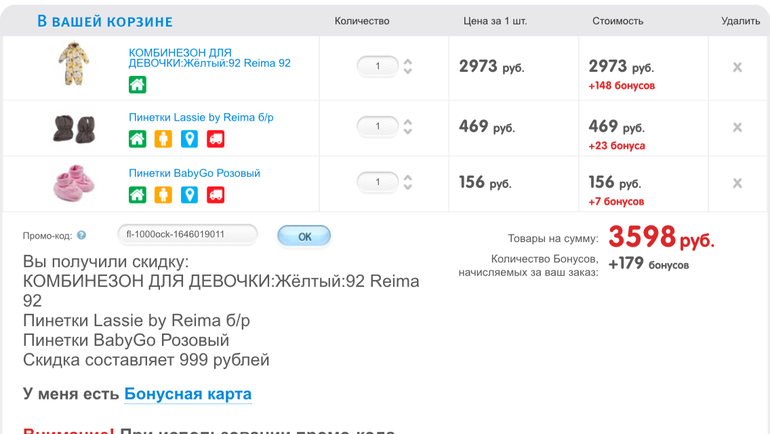Increase quantity of Комбинезон item
The width and height of the screenshot is (770, 434).
pyautogui.click(x=408, y=62)
